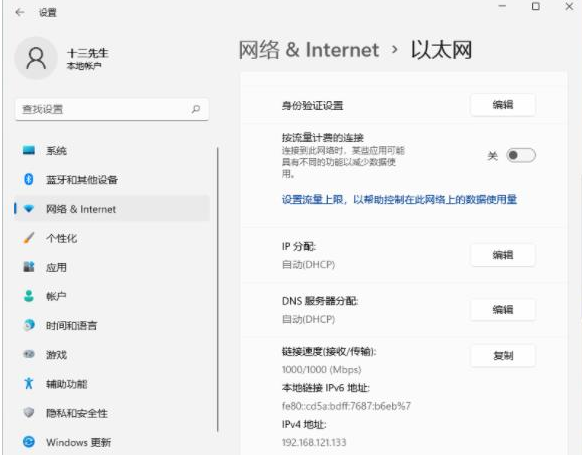Viewport: 582px width, 459px height.
Task: Click the 辅助功能 accessibility icon
Action: [x=29, y=383]
